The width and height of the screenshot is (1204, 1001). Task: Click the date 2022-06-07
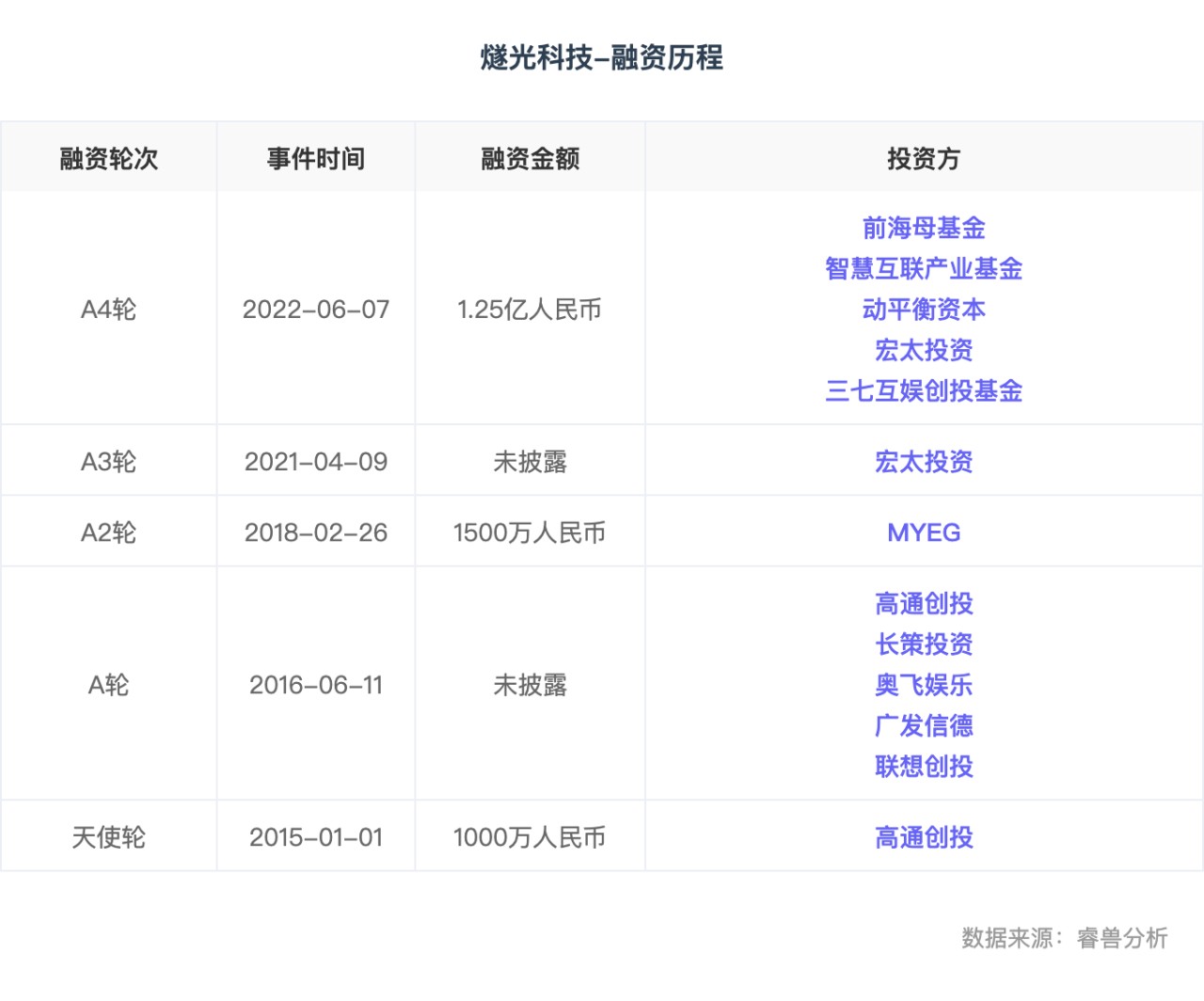316,310
